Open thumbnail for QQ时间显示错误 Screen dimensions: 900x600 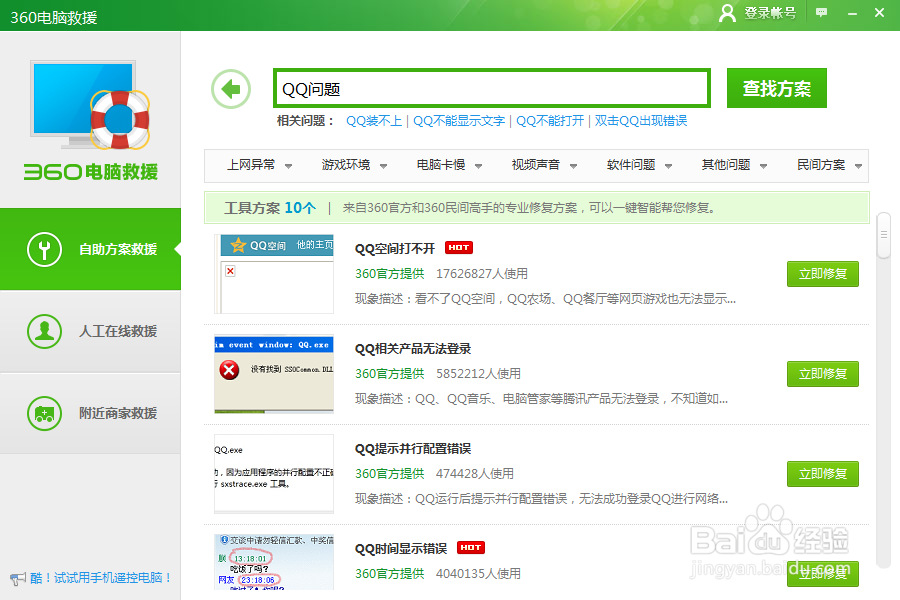(274, 562)
